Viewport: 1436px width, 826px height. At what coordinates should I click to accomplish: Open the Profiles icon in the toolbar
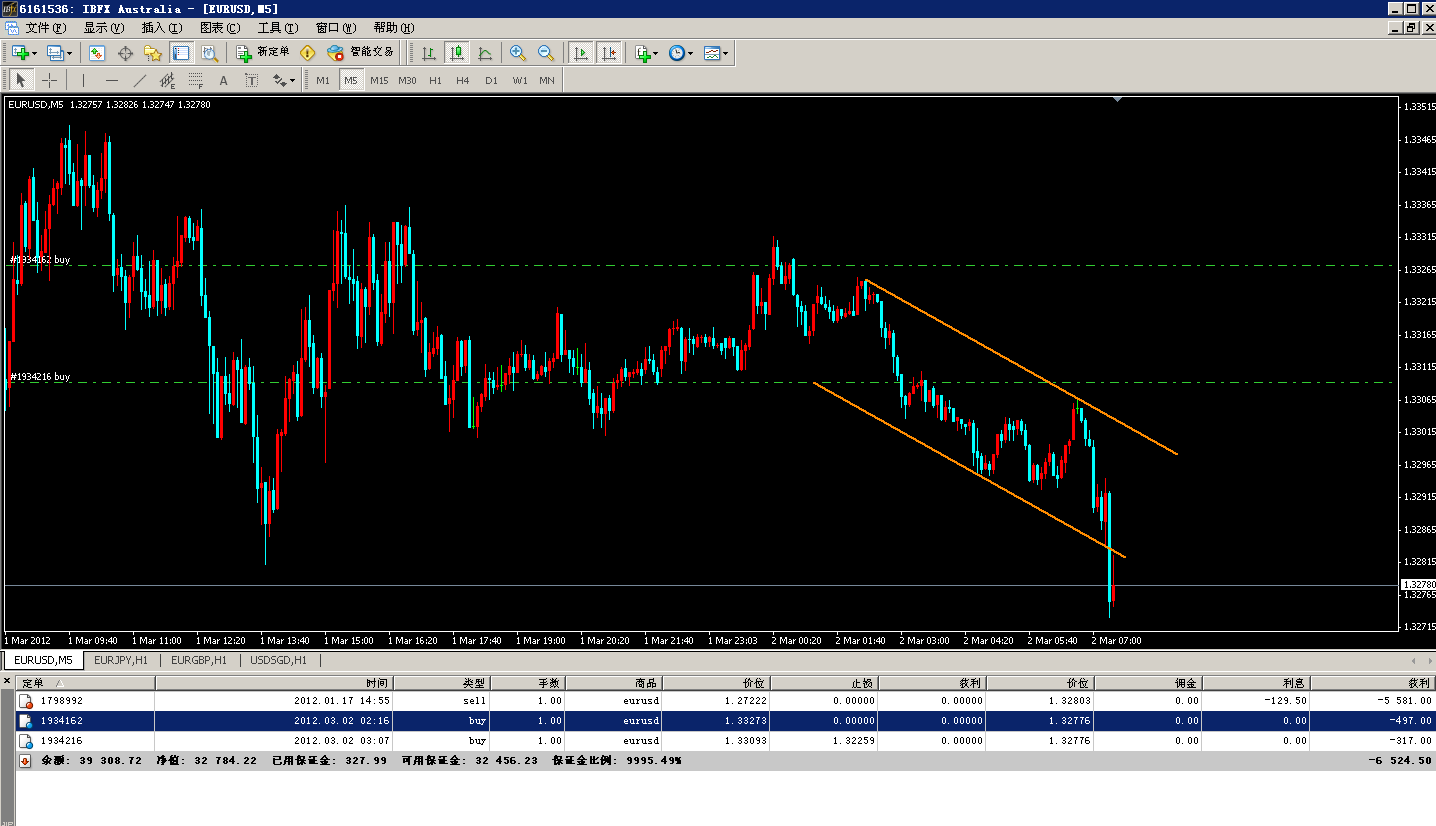click(54, 53)
